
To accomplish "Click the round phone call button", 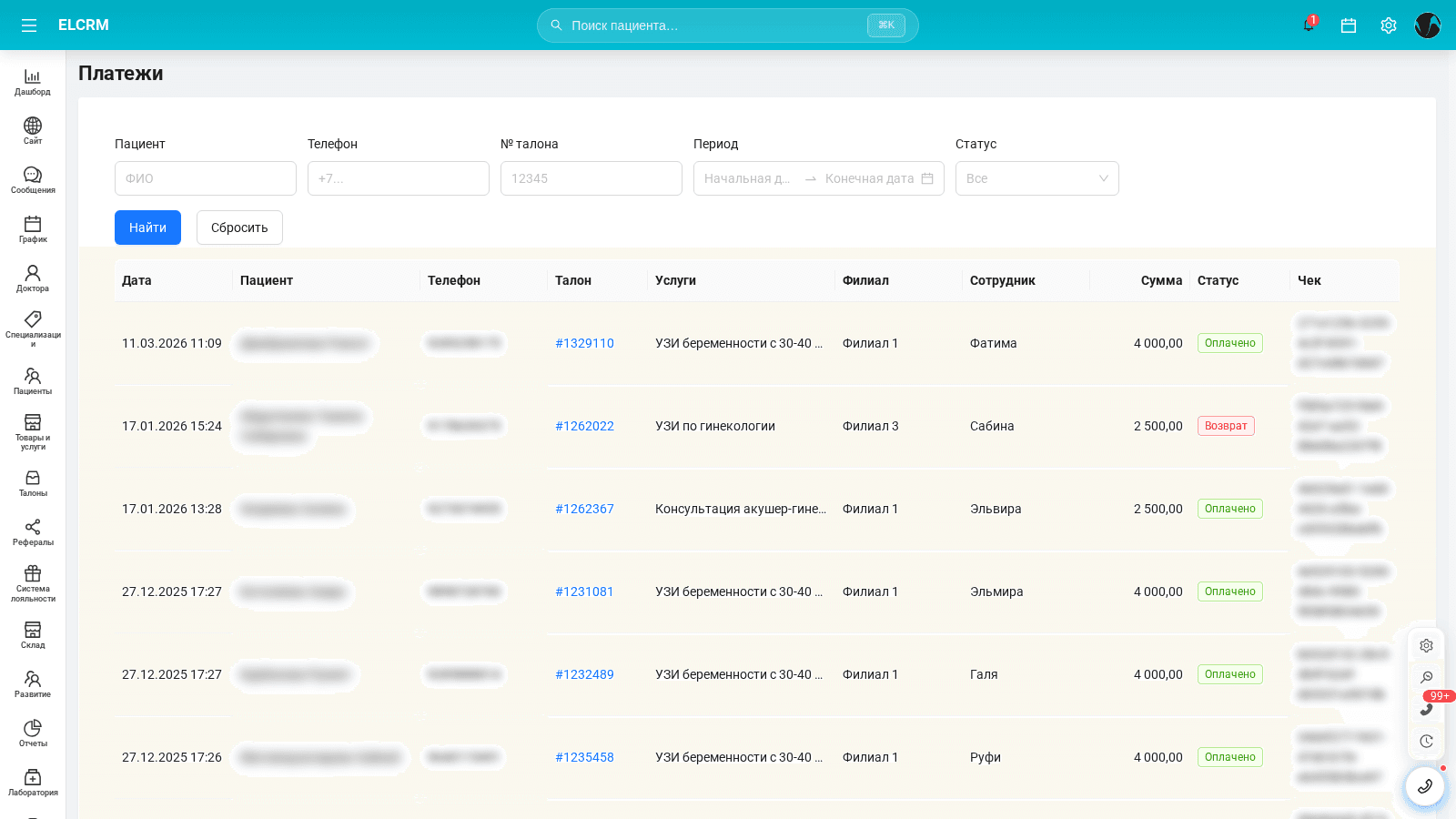I will pos(1425,786).
